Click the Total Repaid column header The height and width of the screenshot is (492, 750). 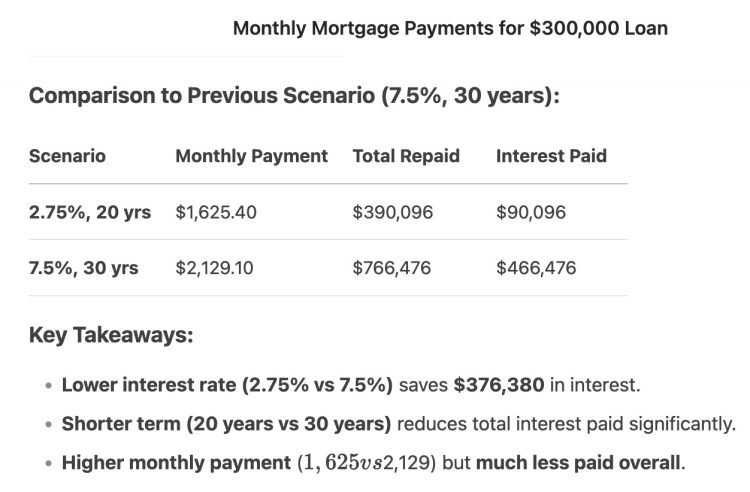406,156
